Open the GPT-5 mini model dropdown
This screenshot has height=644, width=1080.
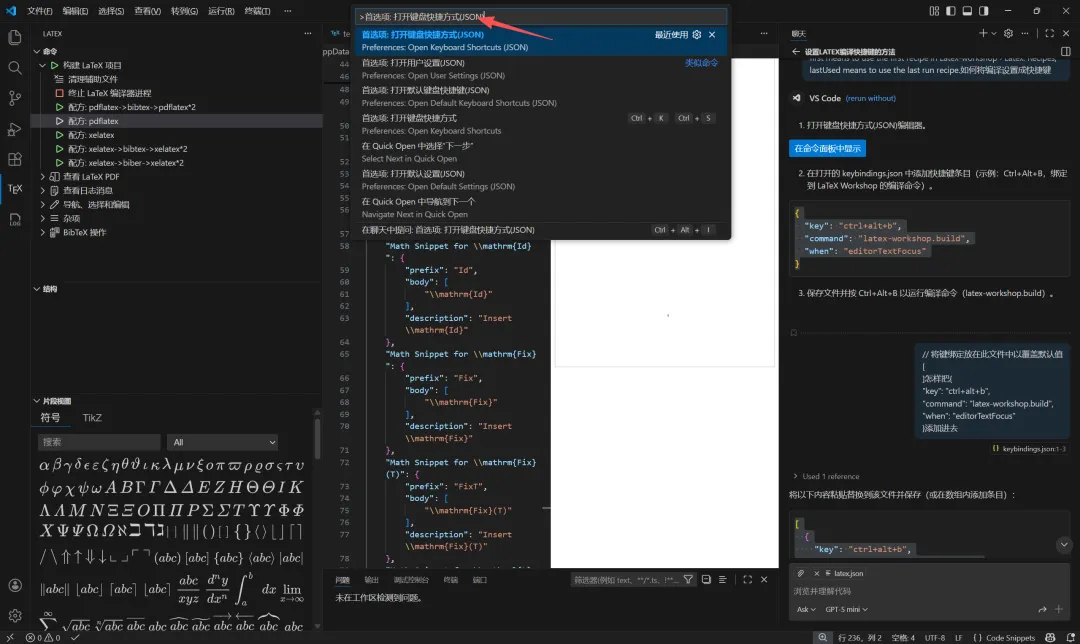[x=847, y=610]
